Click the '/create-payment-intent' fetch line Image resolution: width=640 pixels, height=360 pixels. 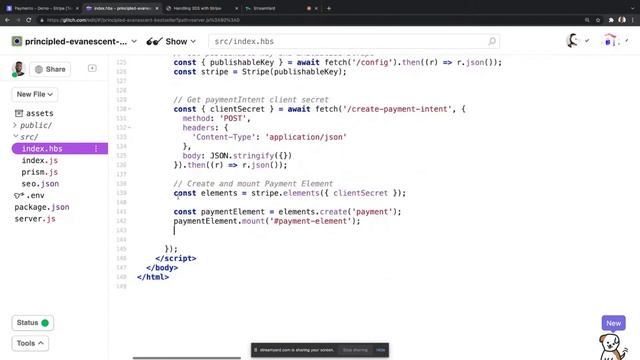coord(320,109)
